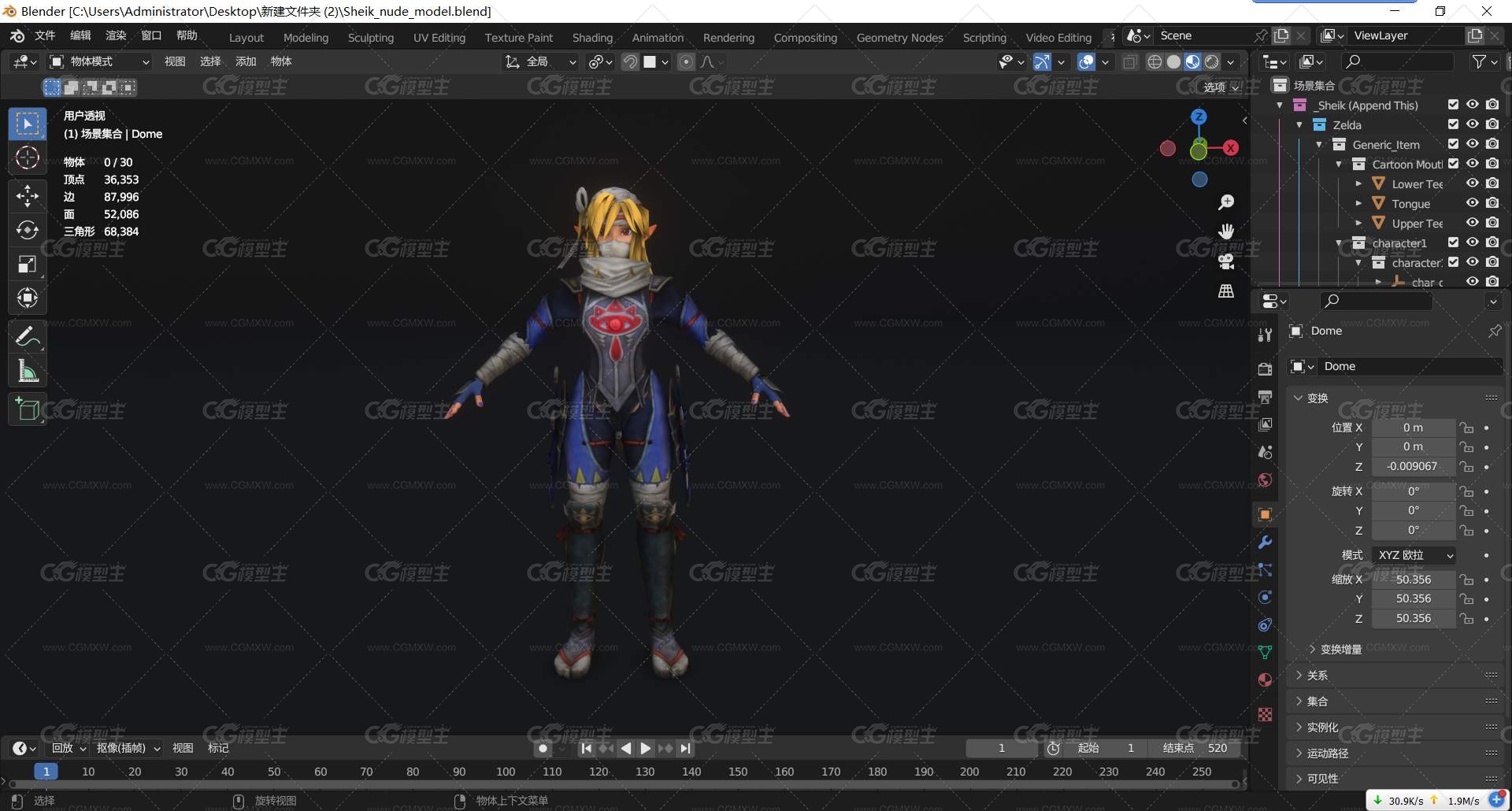The width and height of the screenshot is (1512, 811).
Task: Open the 添加 add menu in viewport header
Action: [246, 61]
